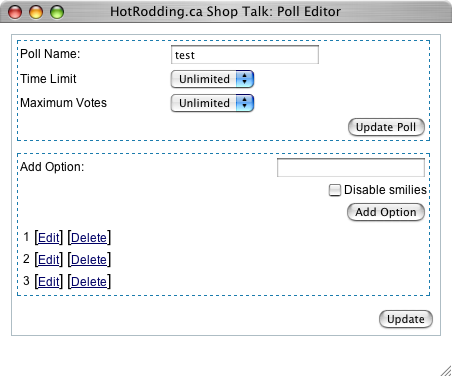Click the Time Limit blue stepper arrows
Viewport: 452px width, 377px height.
tap(245, 79)
